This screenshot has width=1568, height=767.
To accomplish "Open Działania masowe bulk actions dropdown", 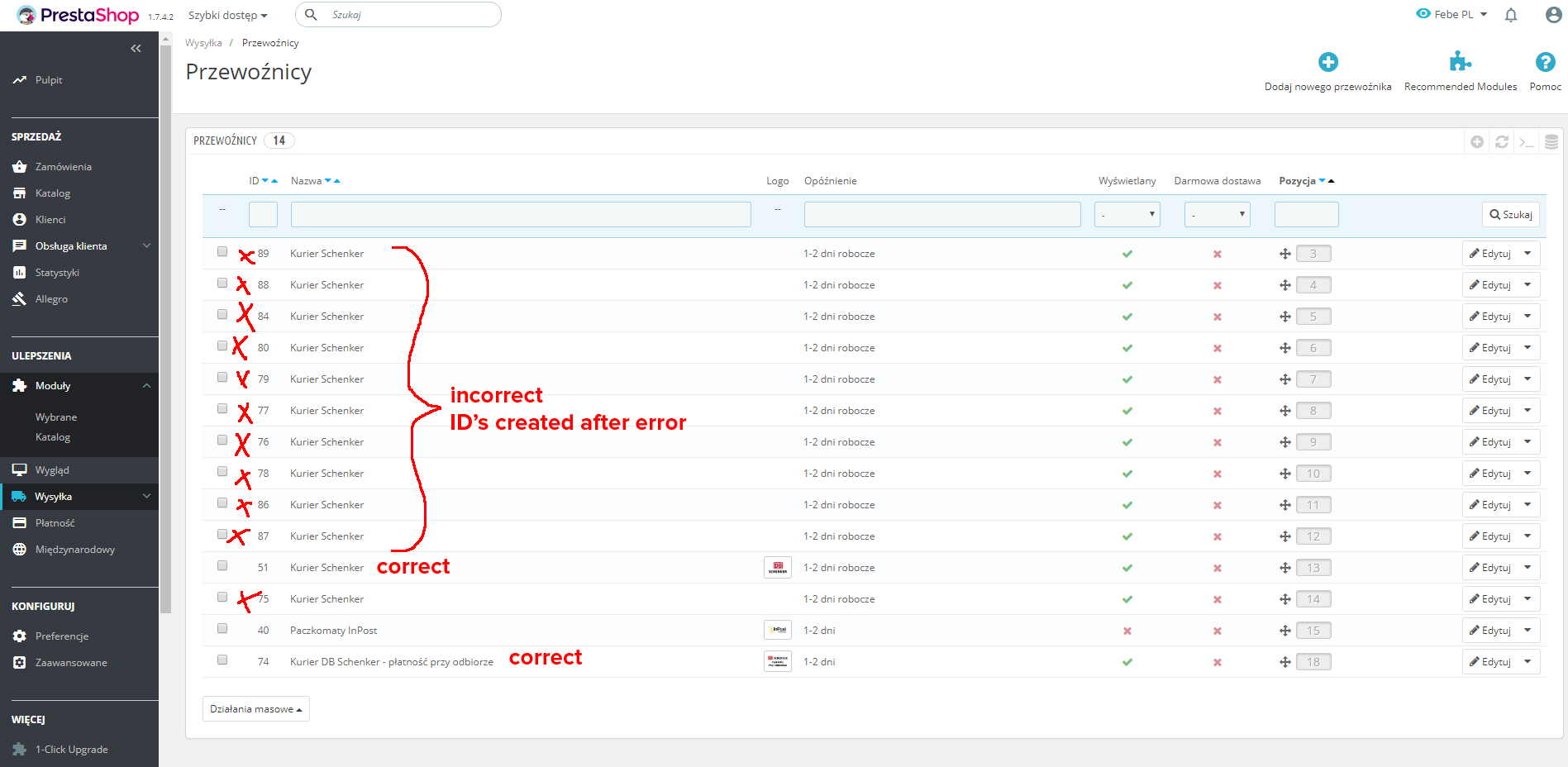I will coord(256,709).
